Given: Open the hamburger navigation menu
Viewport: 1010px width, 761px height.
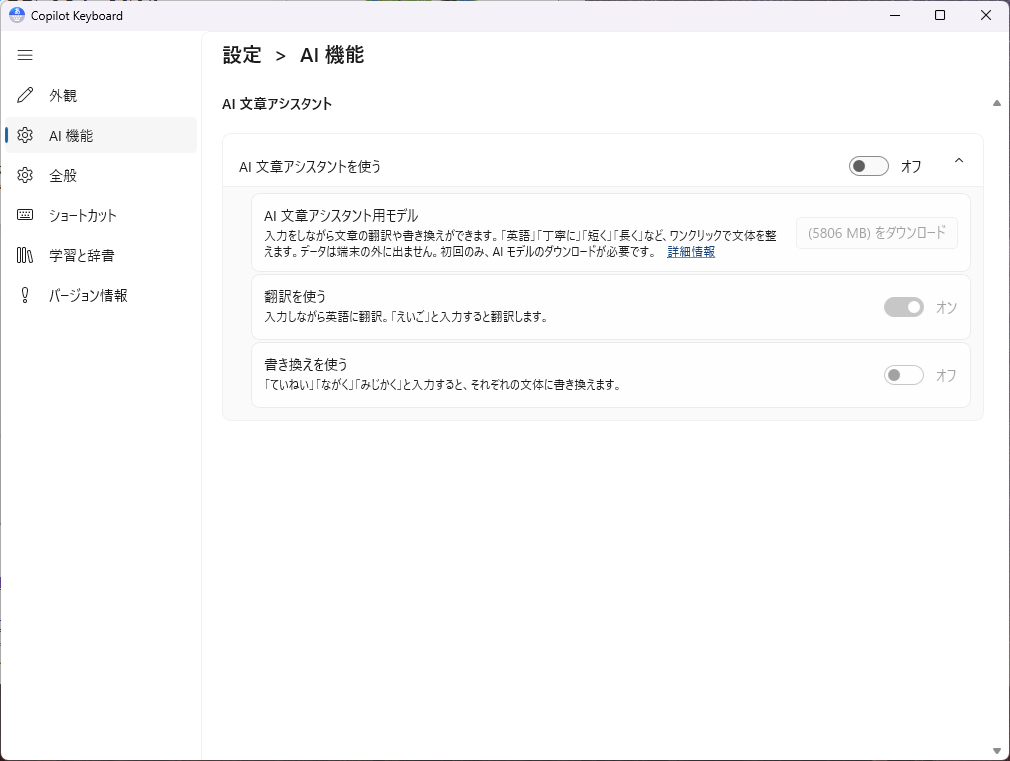Looking at the screenshot, I should [25, 55].
